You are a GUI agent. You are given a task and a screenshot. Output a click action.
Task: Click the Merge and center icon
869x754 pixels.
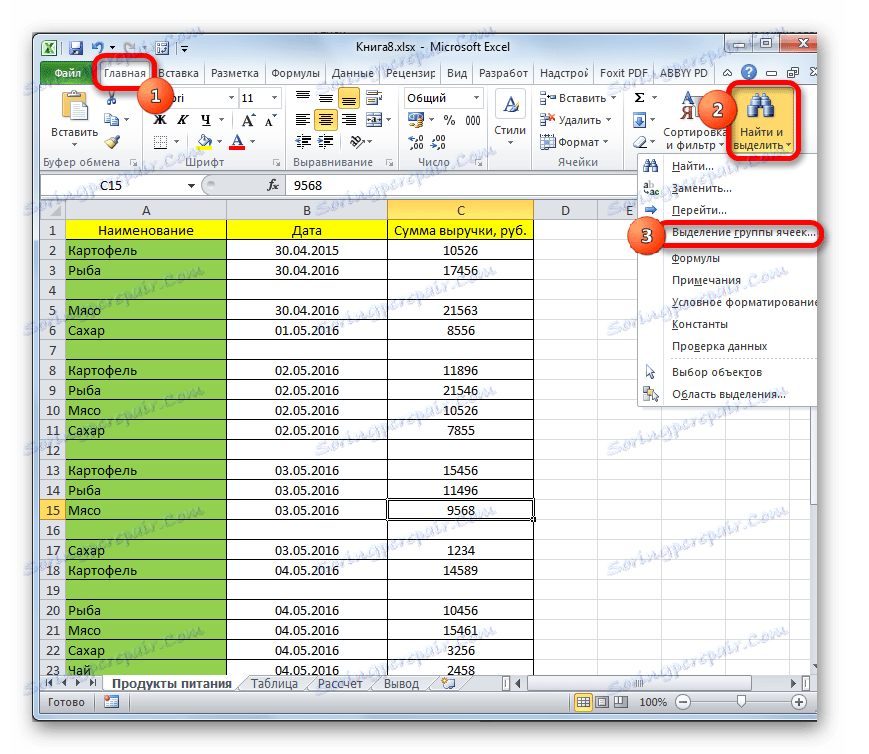point(374,120)
